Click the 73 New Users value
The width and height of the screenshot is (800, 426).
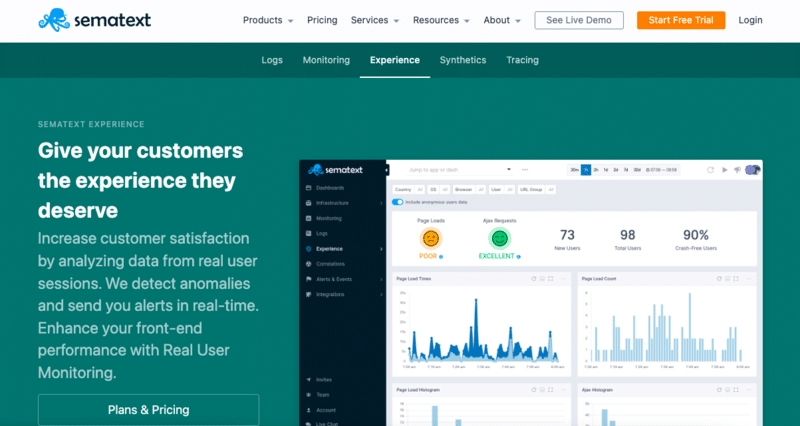coord(567,235)
